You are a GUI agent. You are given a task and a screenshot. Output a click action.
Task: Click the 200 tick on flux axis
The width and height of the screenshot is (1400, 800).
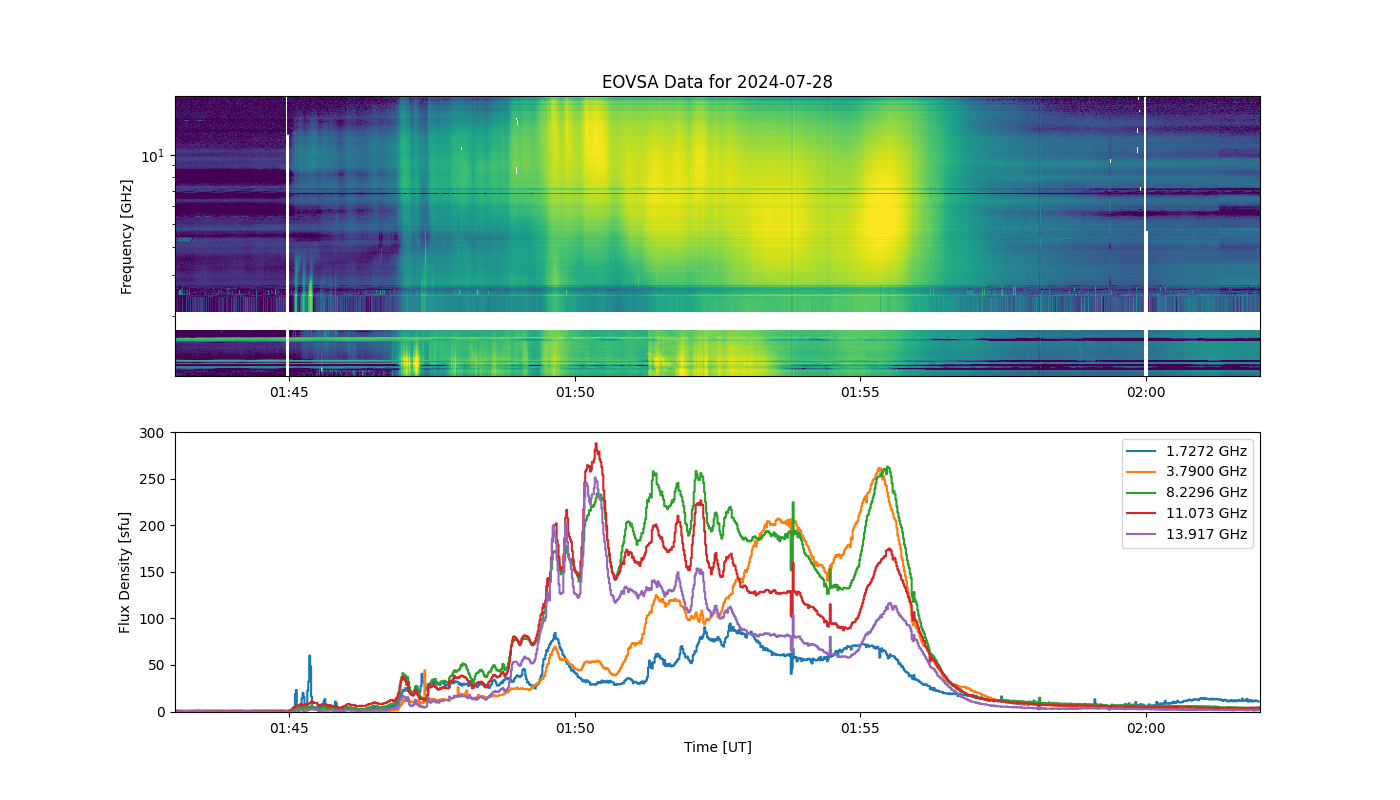(154, 526)
